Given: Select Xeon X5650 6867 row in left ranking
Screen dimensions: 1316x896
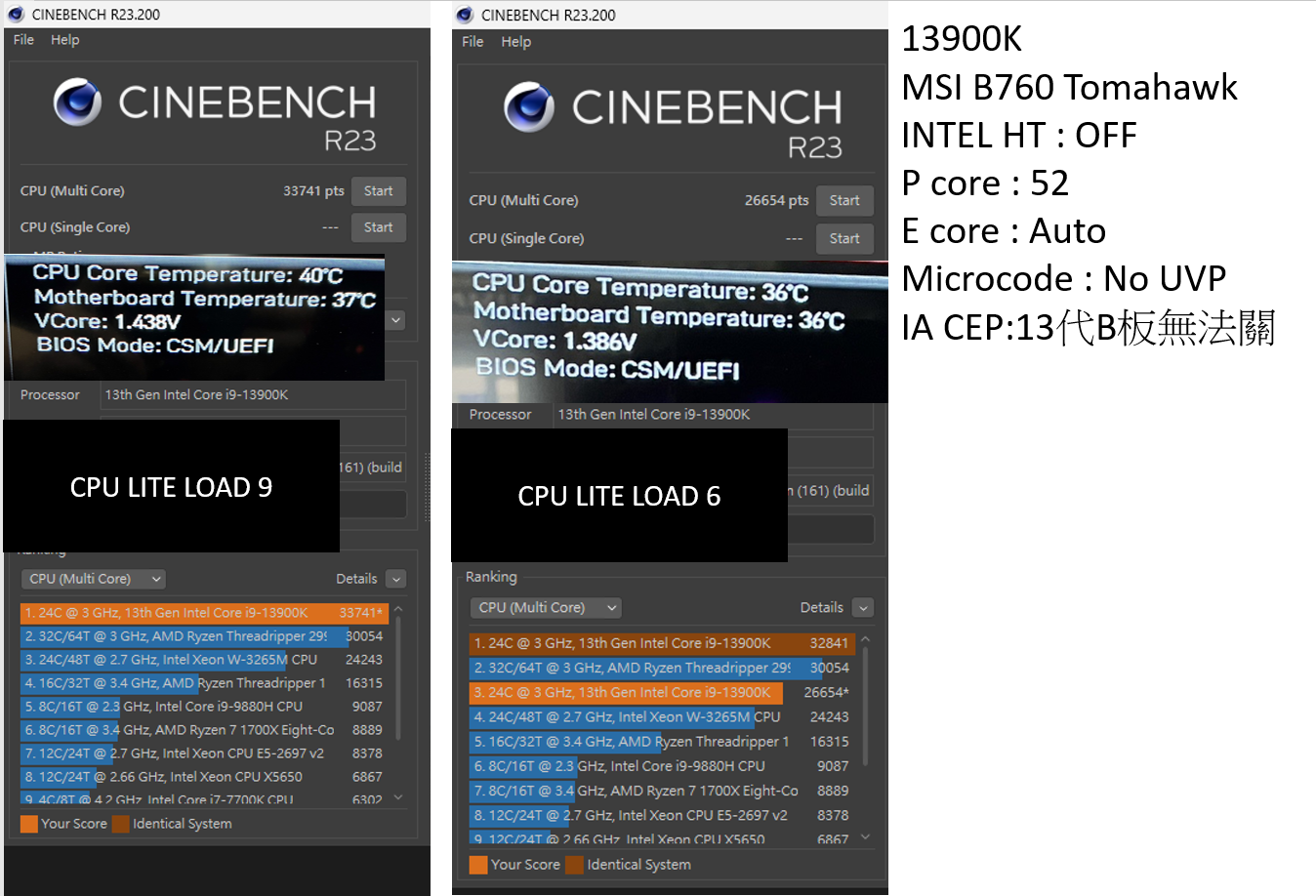Looking at the screenshot, I should (204, 777).
